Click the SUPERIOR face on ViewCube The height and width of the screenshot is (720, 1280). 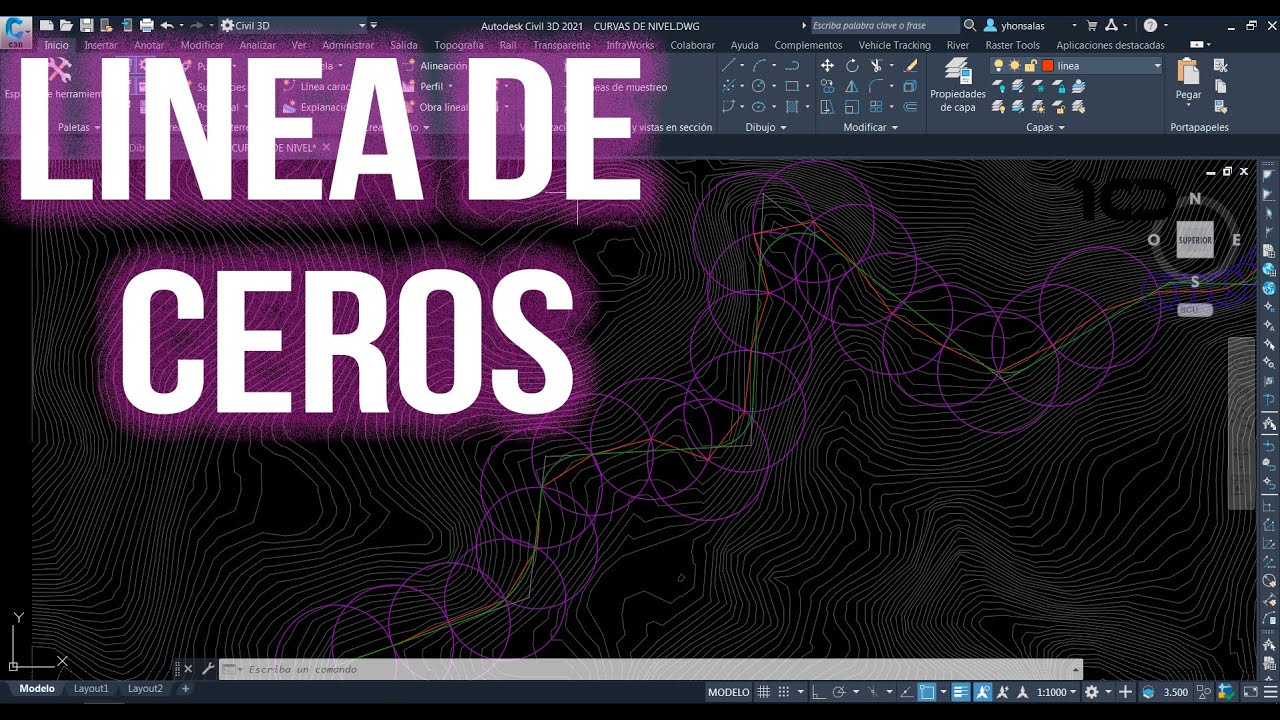tap(1194, 240)
